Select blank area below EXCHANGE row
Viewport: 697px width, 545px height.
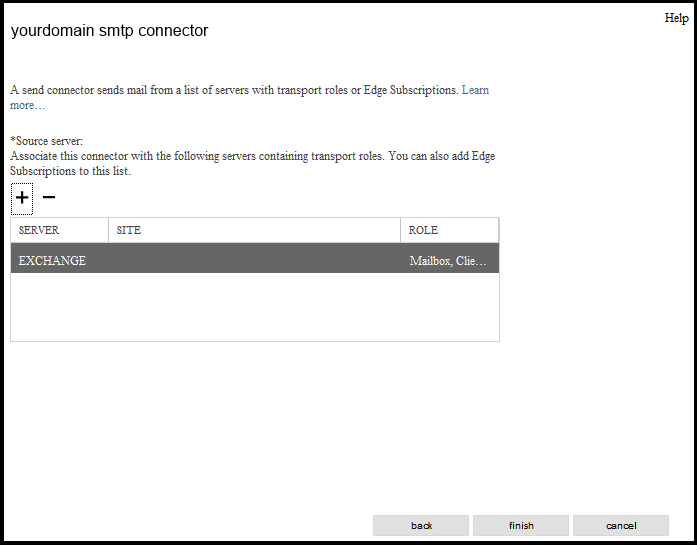coord(255,307)
